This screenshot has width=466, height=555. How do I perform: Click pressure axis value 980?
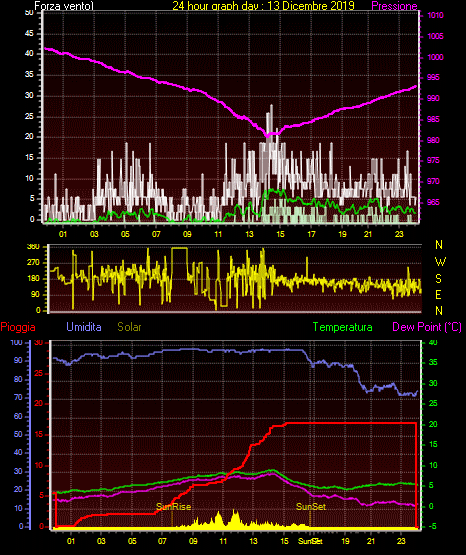(433, 140)
